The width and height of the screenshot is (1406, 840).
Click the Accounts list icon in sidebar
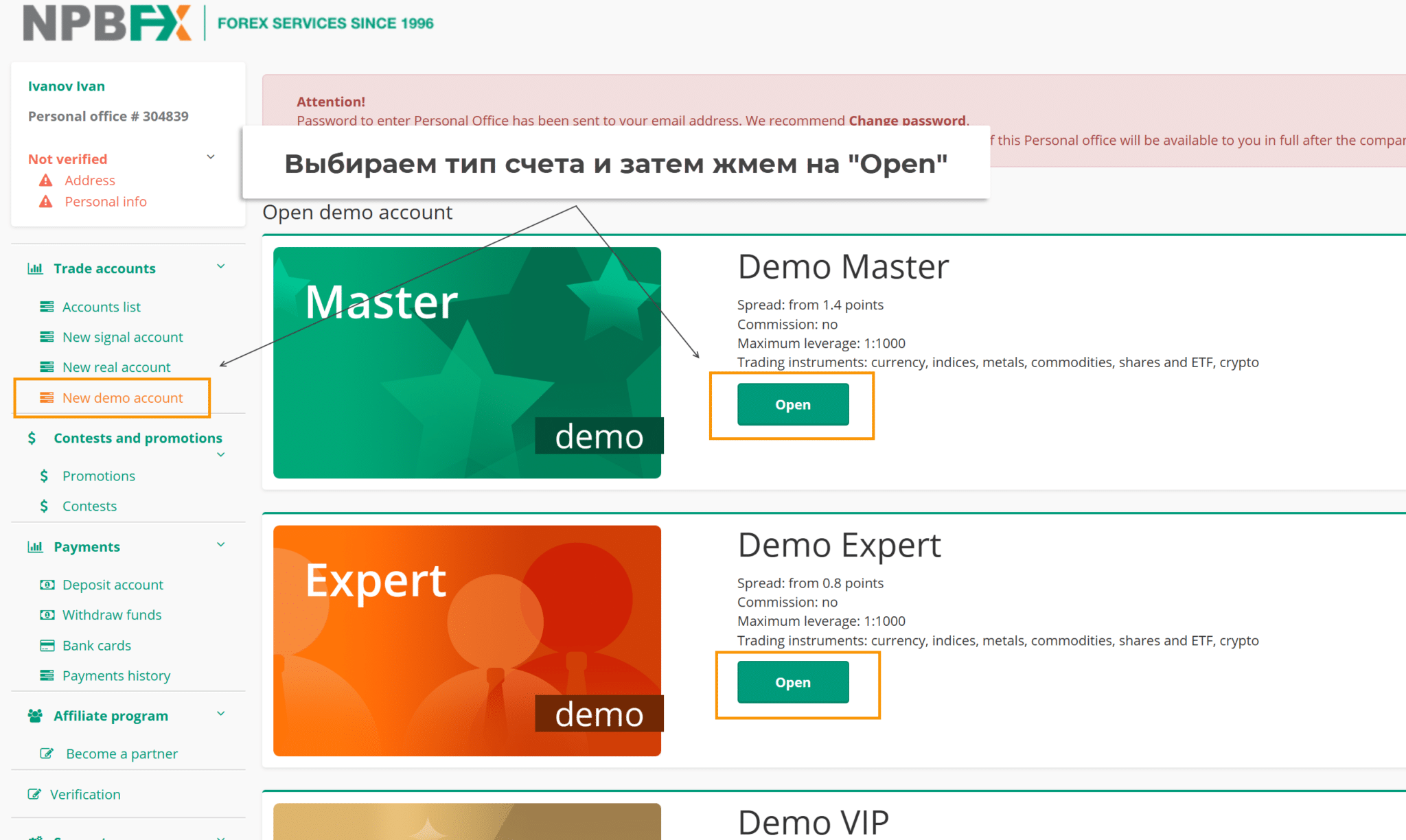(x=47, y=307)
